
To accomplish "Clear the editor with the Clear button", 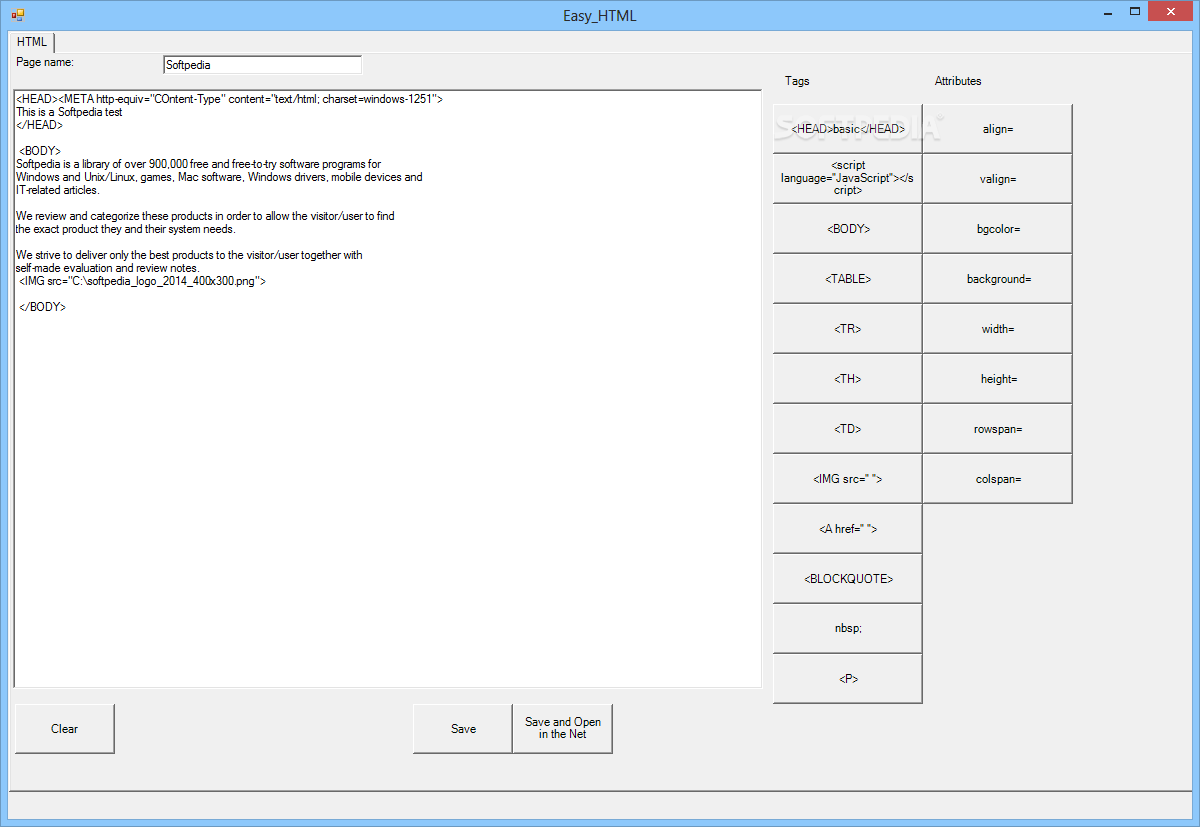I will tap(64, 729).
